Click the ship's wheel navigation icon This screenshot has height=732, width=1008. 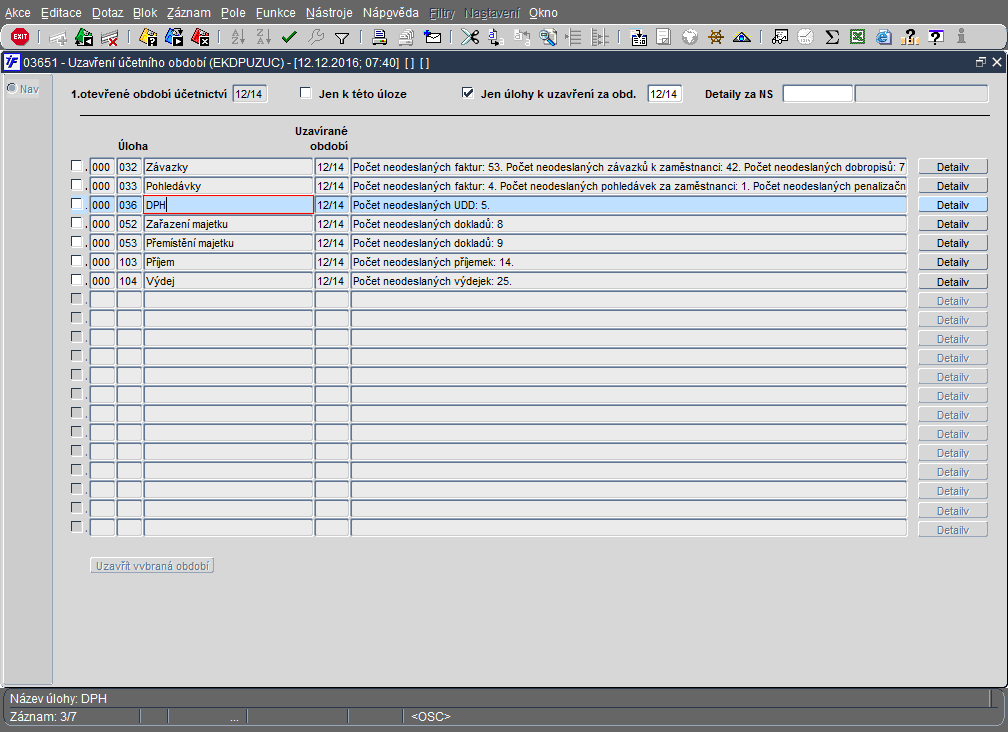716,37
